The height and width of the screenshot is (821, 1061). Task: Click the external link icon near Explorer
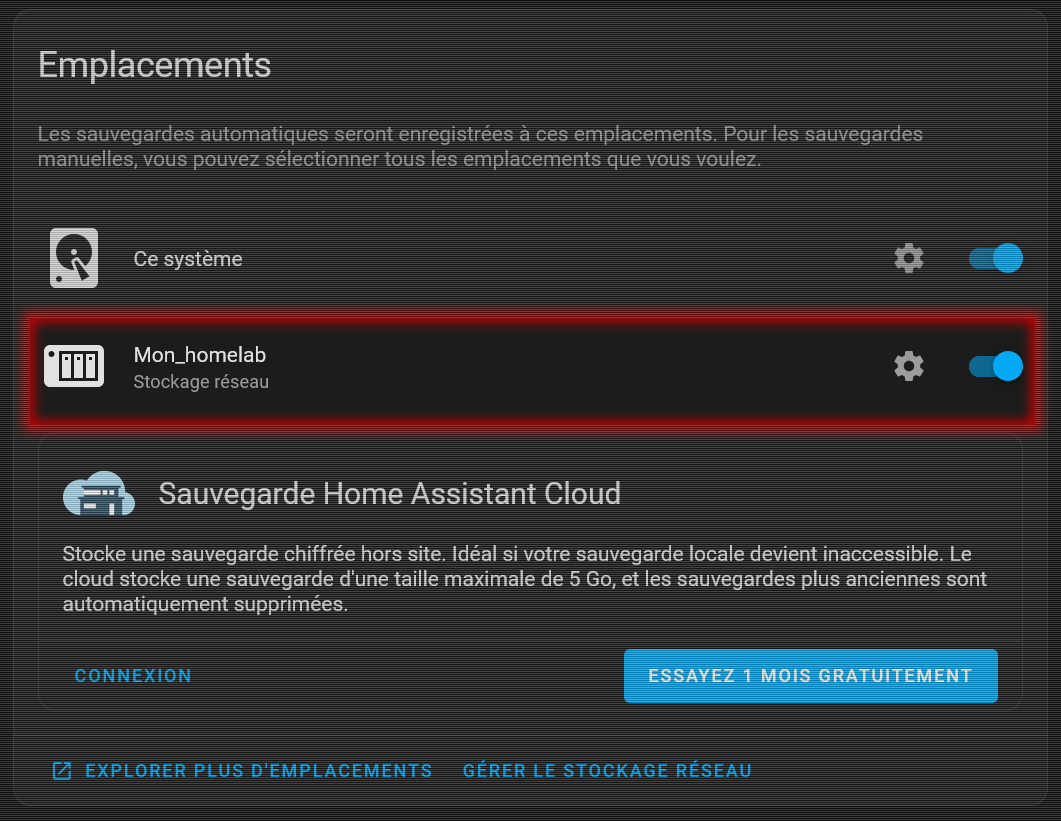(62, 771)
